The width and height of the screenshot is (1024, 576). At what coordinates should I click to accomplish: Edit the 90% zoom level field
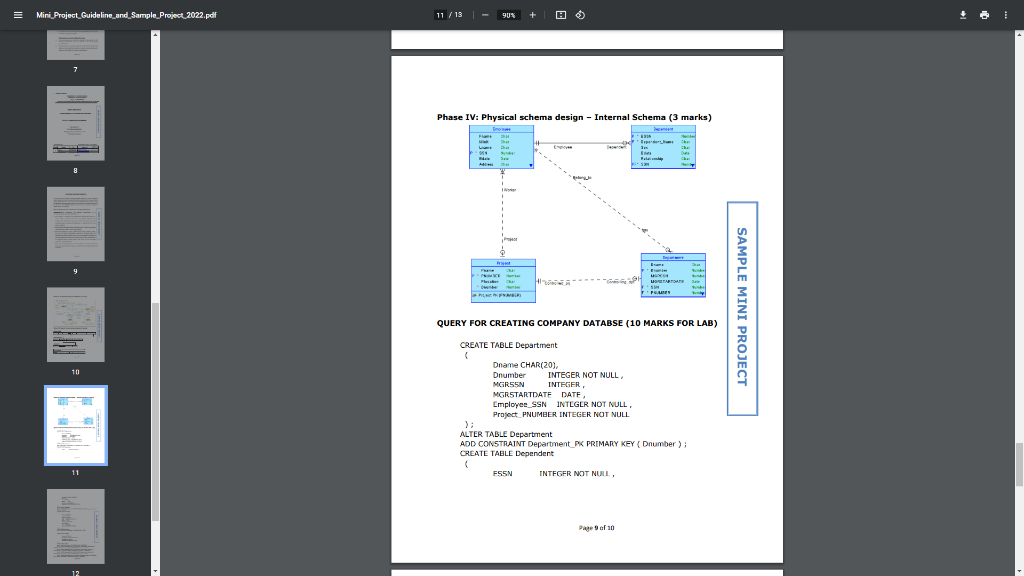click(x=509, y=15)
